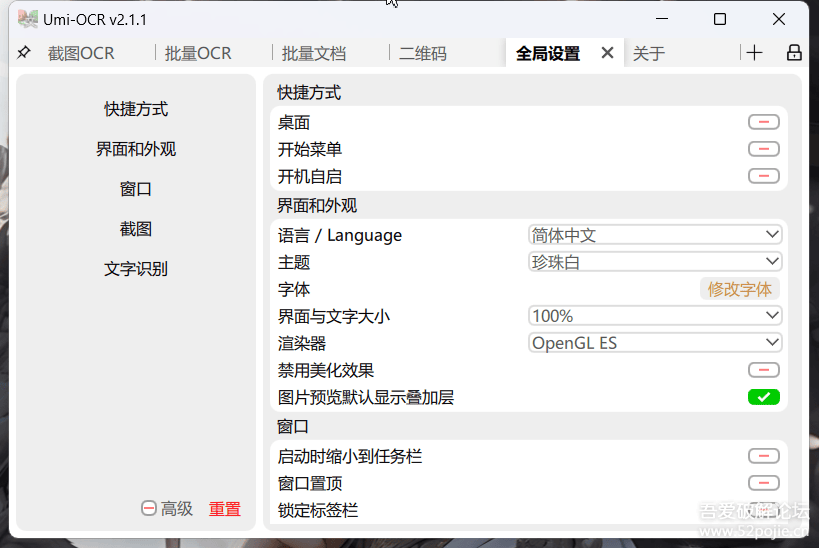Click the red 重置 reset link
This screenshot has width=819, height=548.
pyautogui.click(x=225, y=509)
